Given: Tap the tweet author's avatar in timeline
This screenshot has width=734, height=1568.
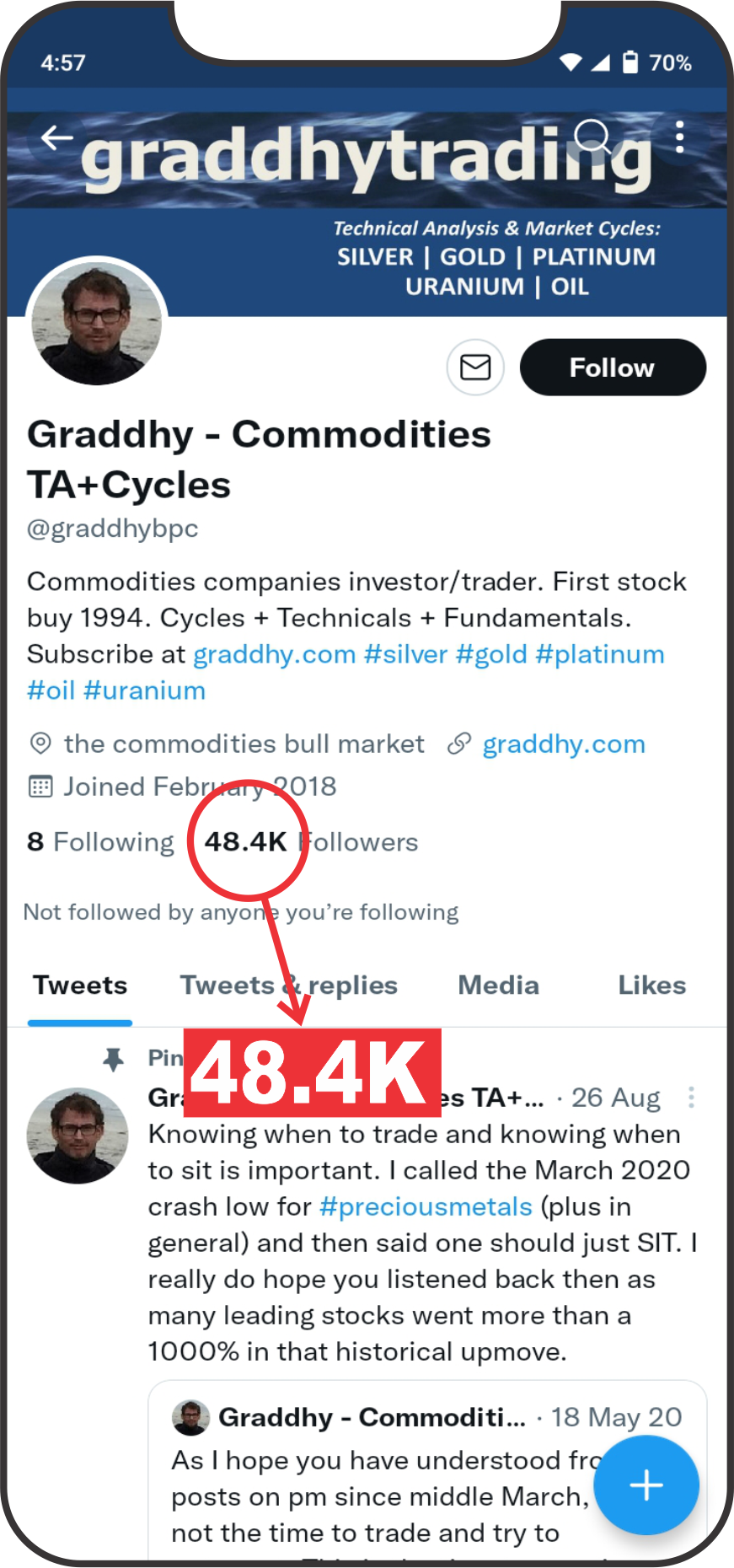Looking at the screenshot, I should (x=78, y=1135).
